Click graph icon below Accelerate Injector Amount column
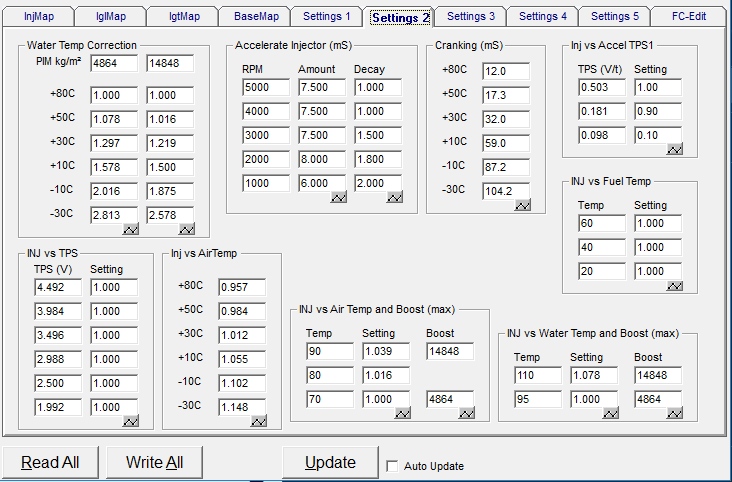This screenshot has width=732, height=482. coord(338,197)
